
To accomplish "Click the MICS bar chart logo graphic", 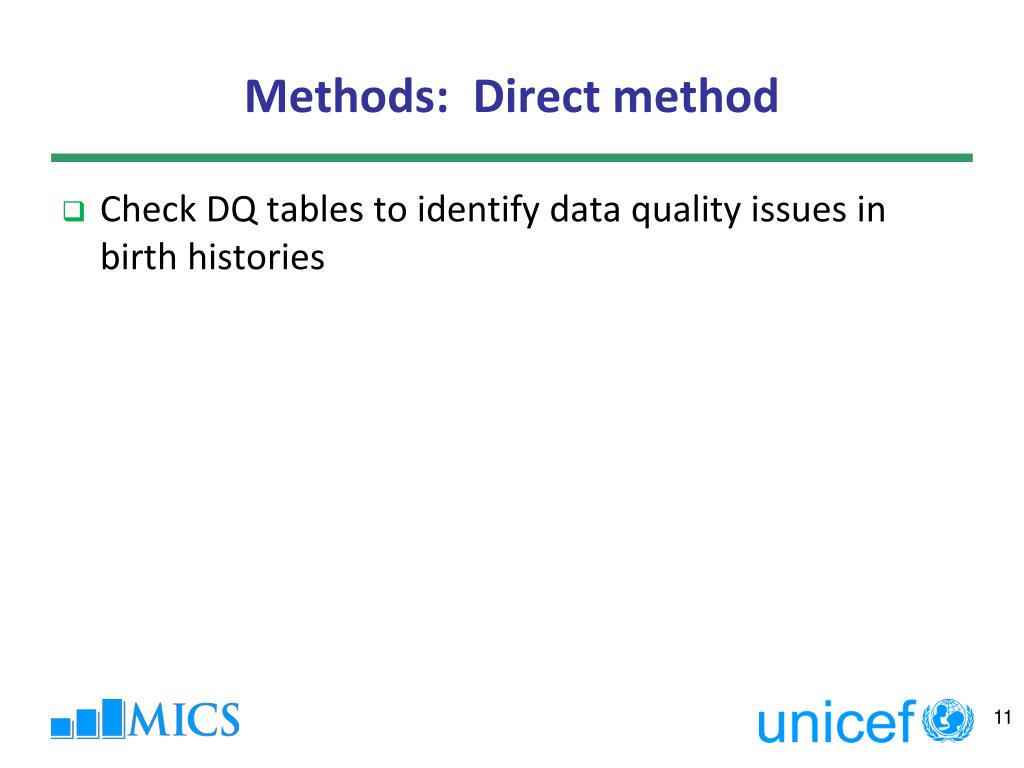I will [x=88, y=718].
